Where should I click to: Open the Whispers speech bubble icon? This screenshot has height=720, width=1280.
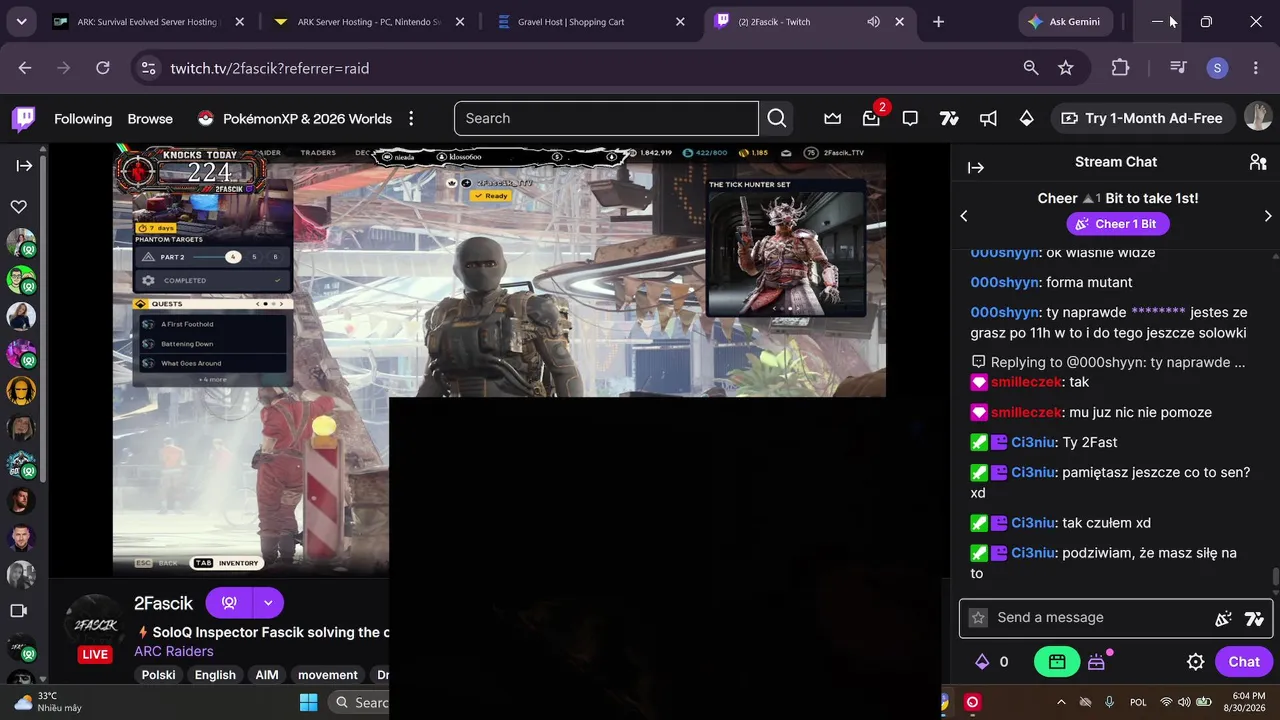[910, 118]
